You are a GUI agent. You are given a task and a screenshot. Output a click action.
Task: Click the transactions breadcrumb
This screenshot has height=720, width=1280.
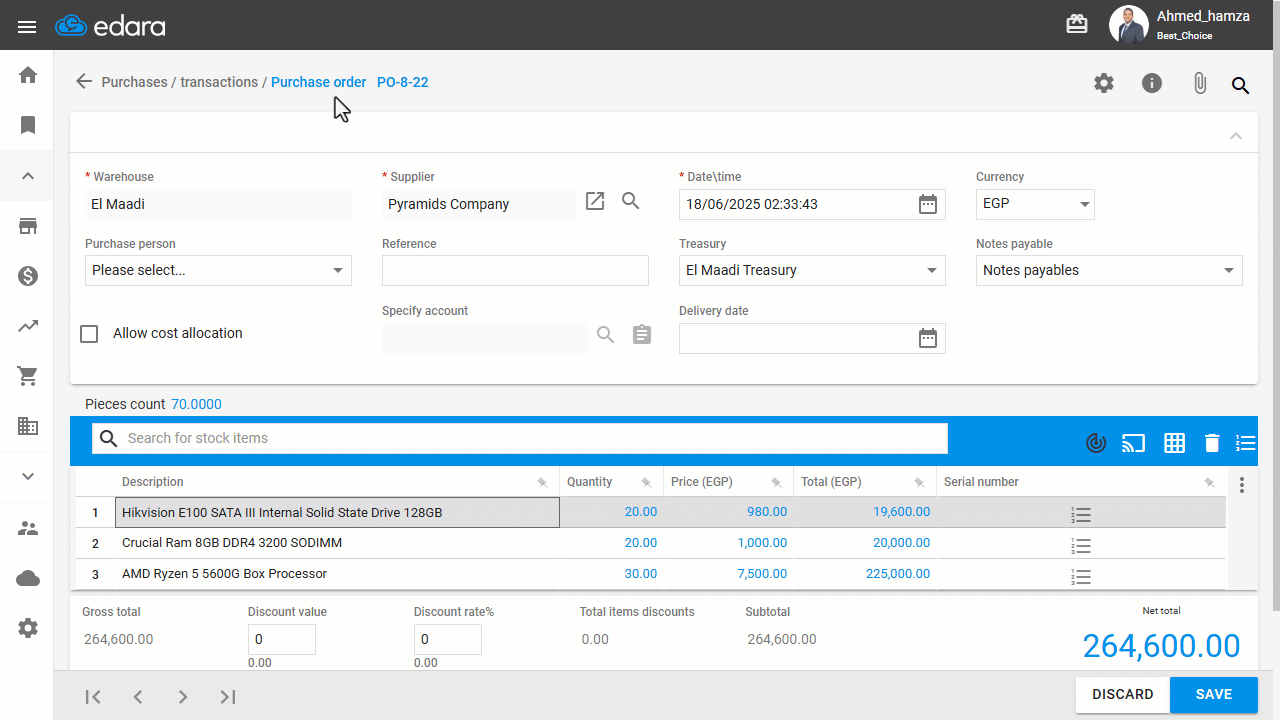point(219,82)
